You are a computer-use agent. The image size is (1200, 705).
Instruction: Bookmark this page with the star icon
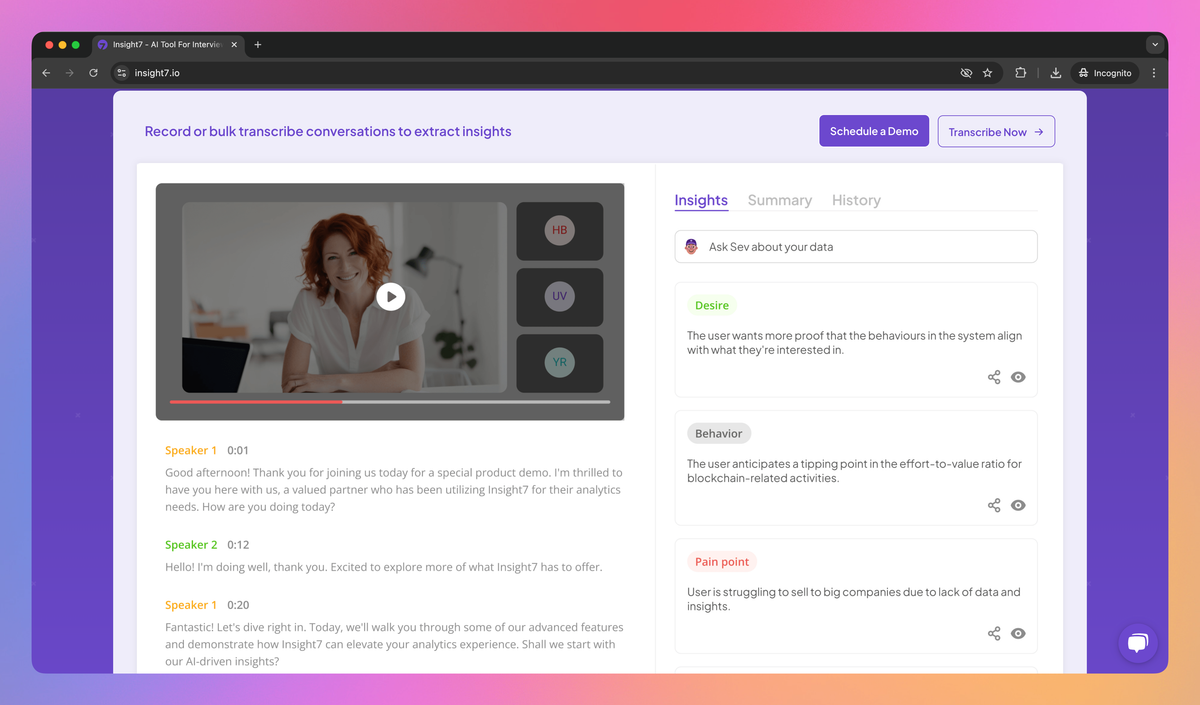pyautogui.click(x=987, y=73)
